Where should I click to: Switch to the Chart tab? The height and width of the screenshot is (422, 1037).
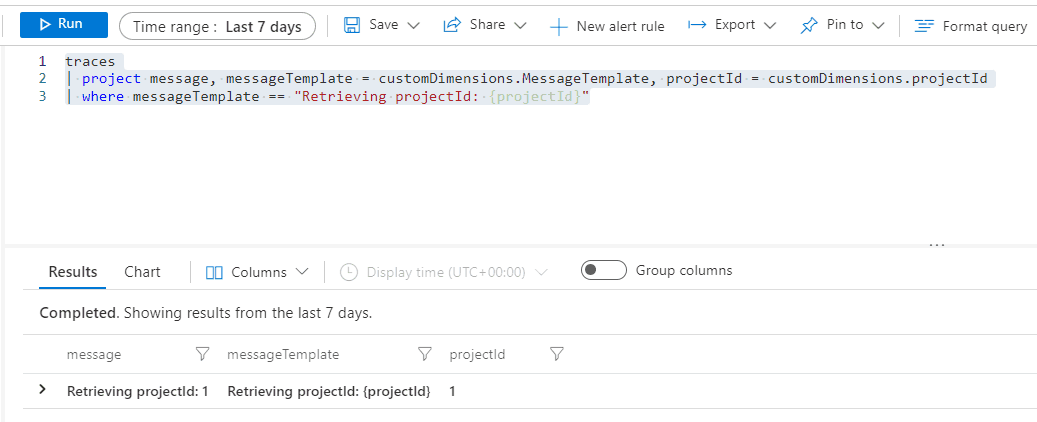[142, 272]
